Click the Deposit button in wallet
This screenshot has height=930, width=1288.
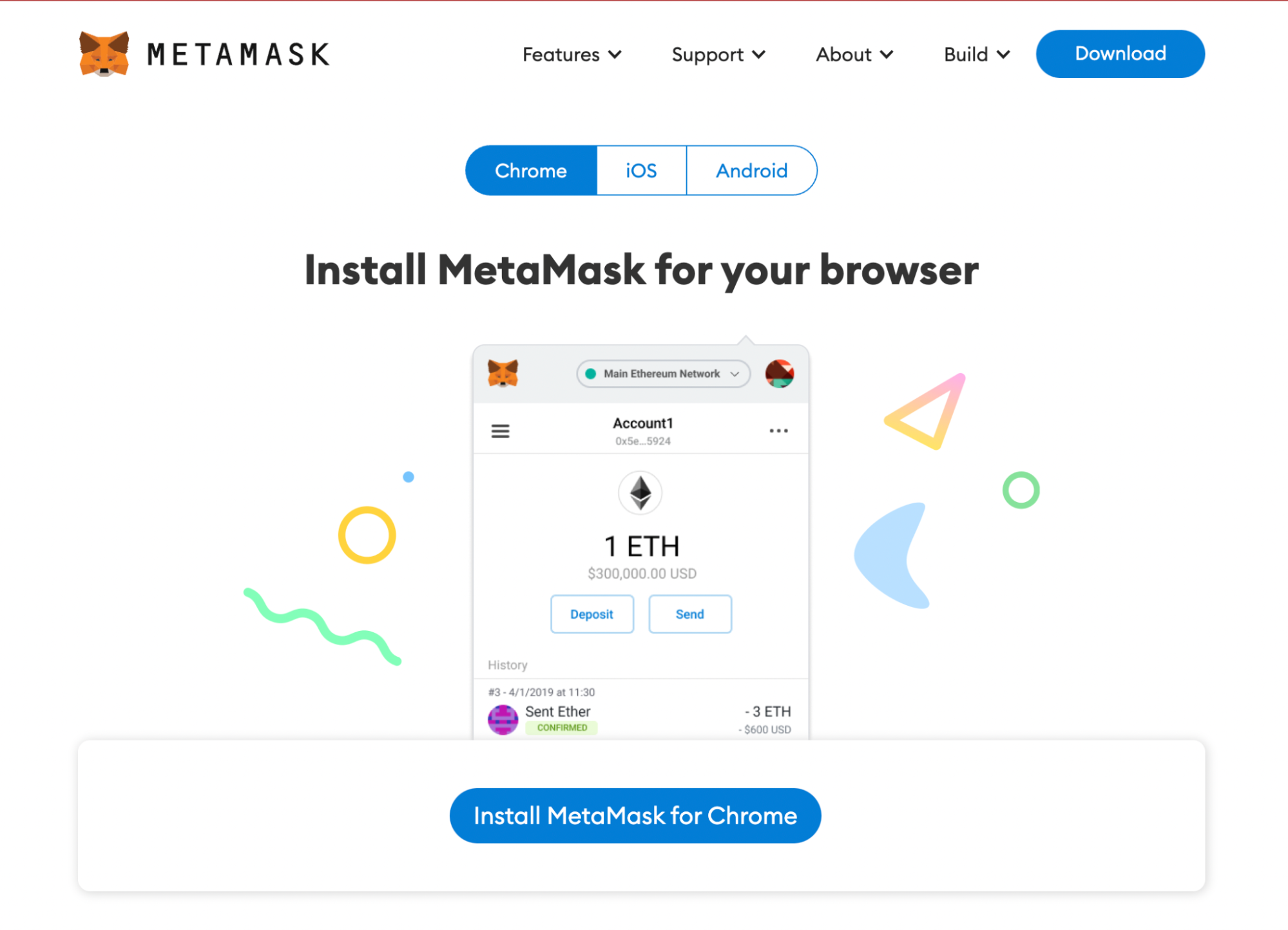[x=592, y=614]
